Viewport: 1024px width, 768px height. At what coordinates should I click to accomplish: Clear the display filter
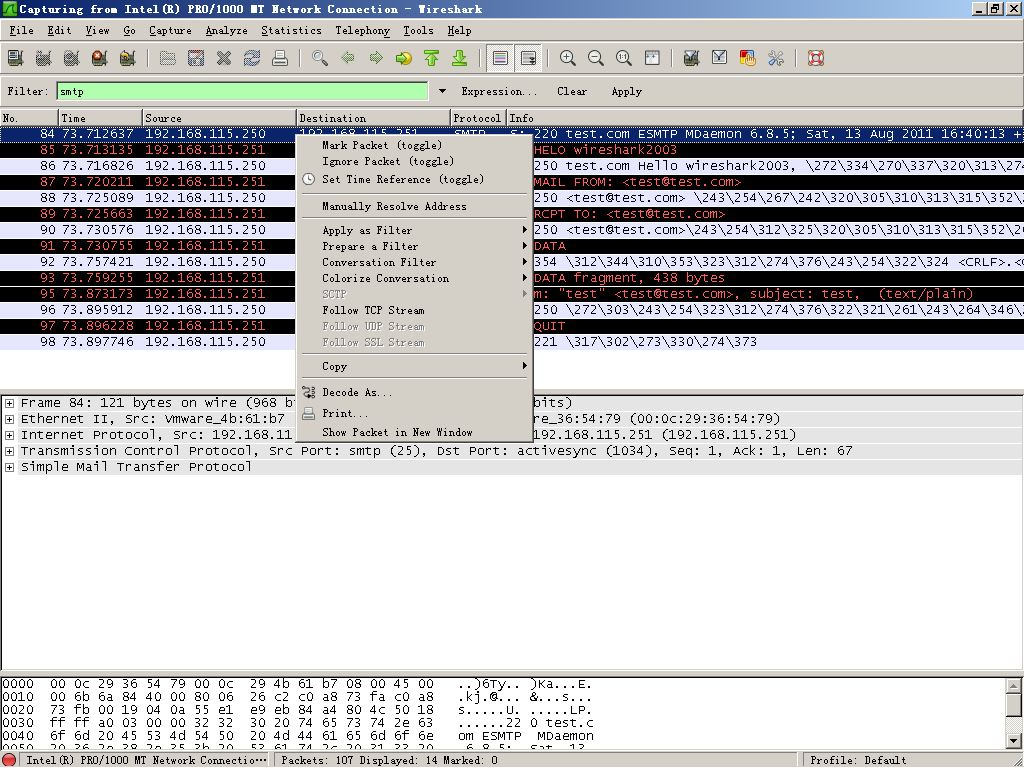(x=572, y=91)
